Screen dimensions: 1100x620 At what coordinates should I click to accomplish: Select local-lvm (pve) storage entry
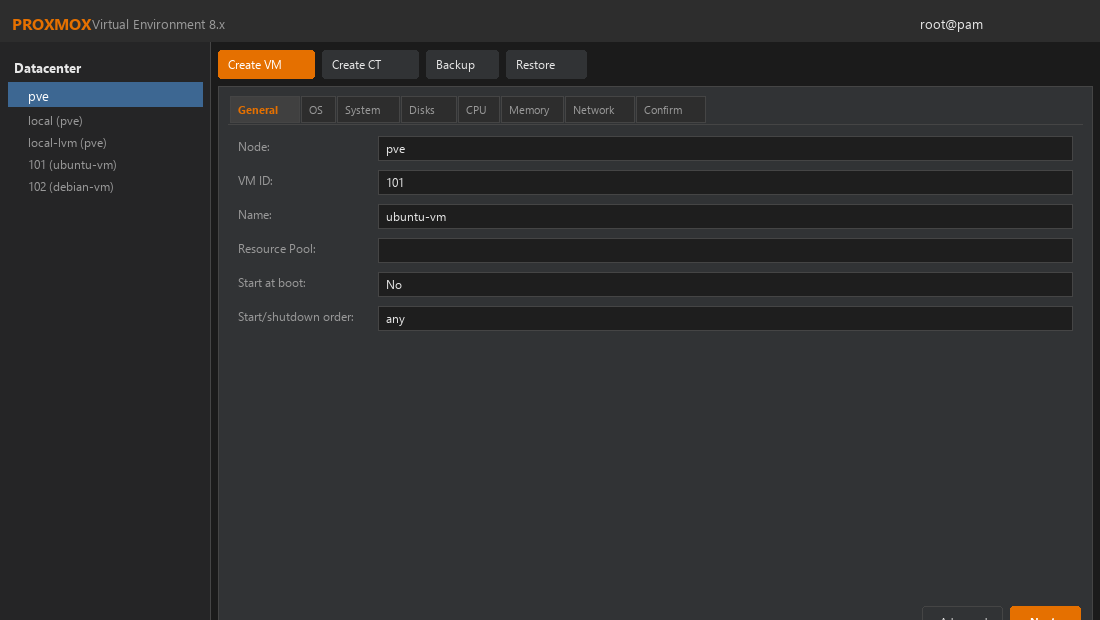(x=67, y=142)
